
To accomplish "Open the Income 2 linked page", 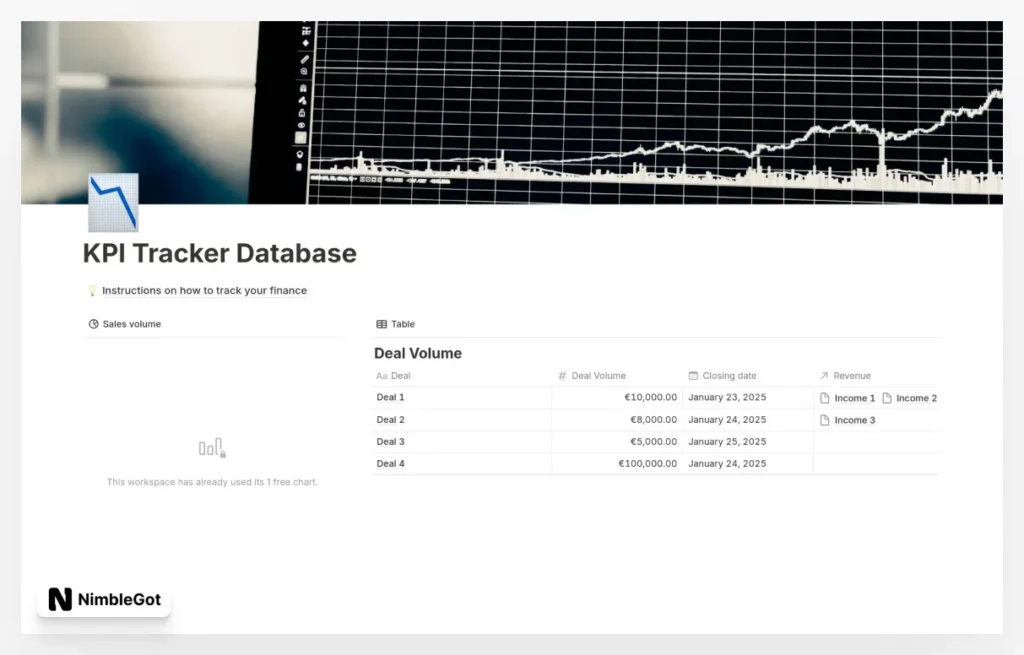I will tap(917, 397).
